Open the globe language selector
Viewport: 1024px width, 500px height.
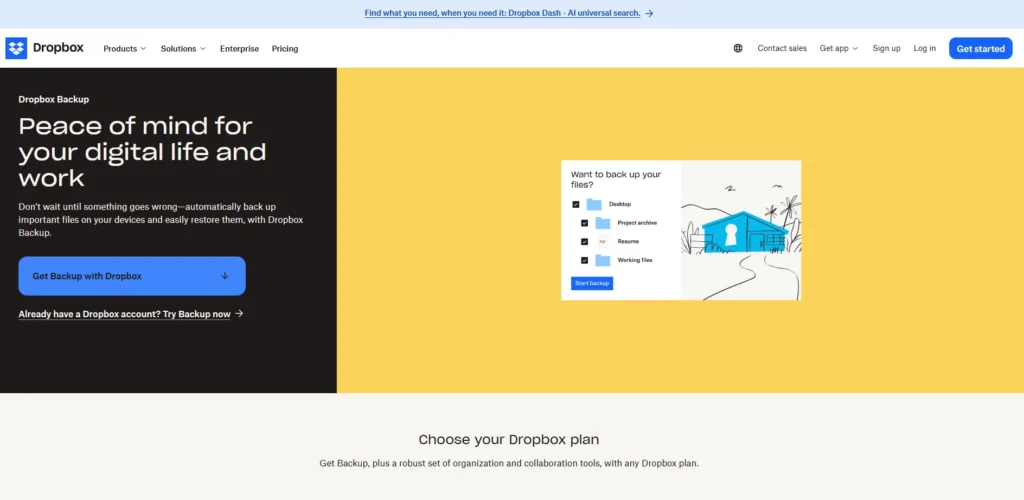[x=738, y=48]
